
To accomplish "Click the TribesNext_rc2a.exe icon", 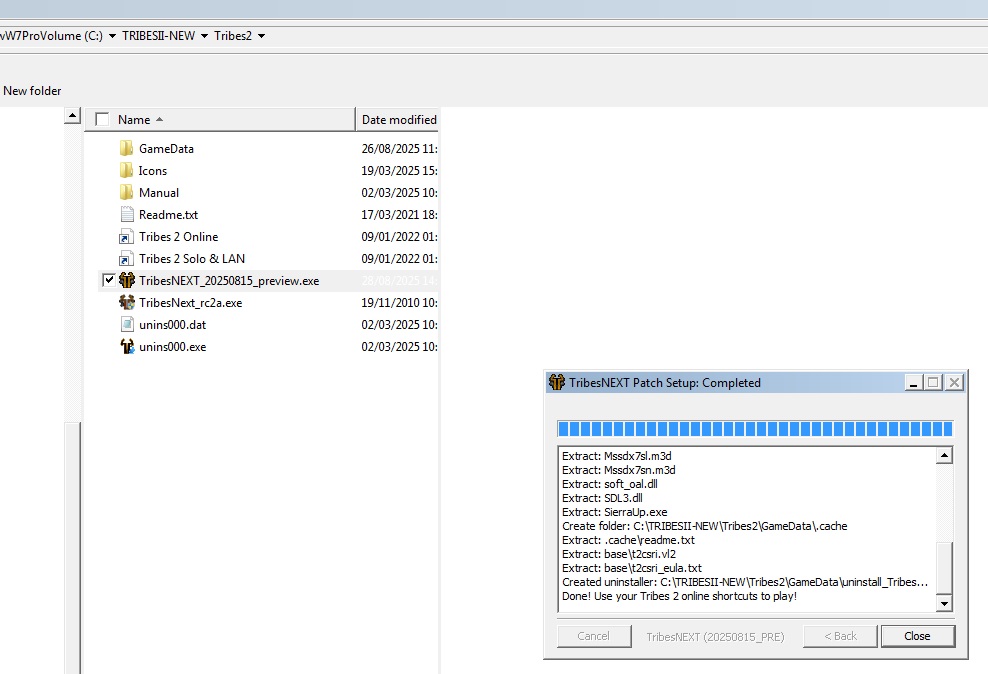I will pos(127,302).
